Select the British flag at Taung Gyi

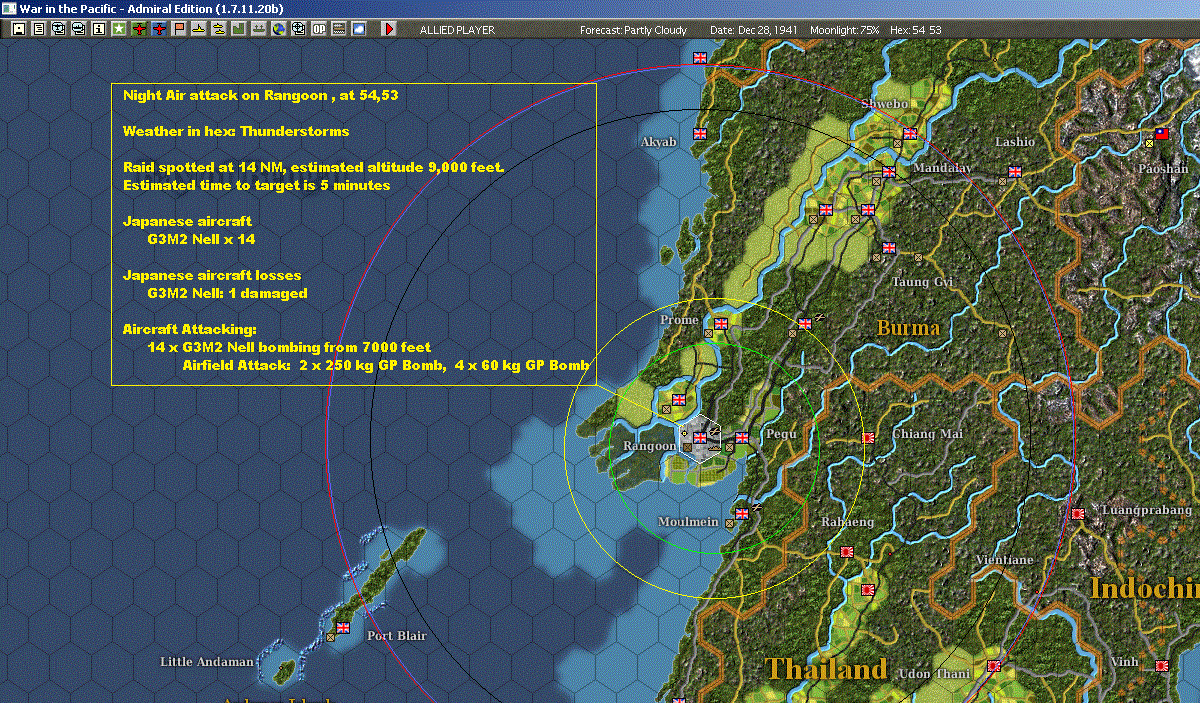[x=889, y=248]
